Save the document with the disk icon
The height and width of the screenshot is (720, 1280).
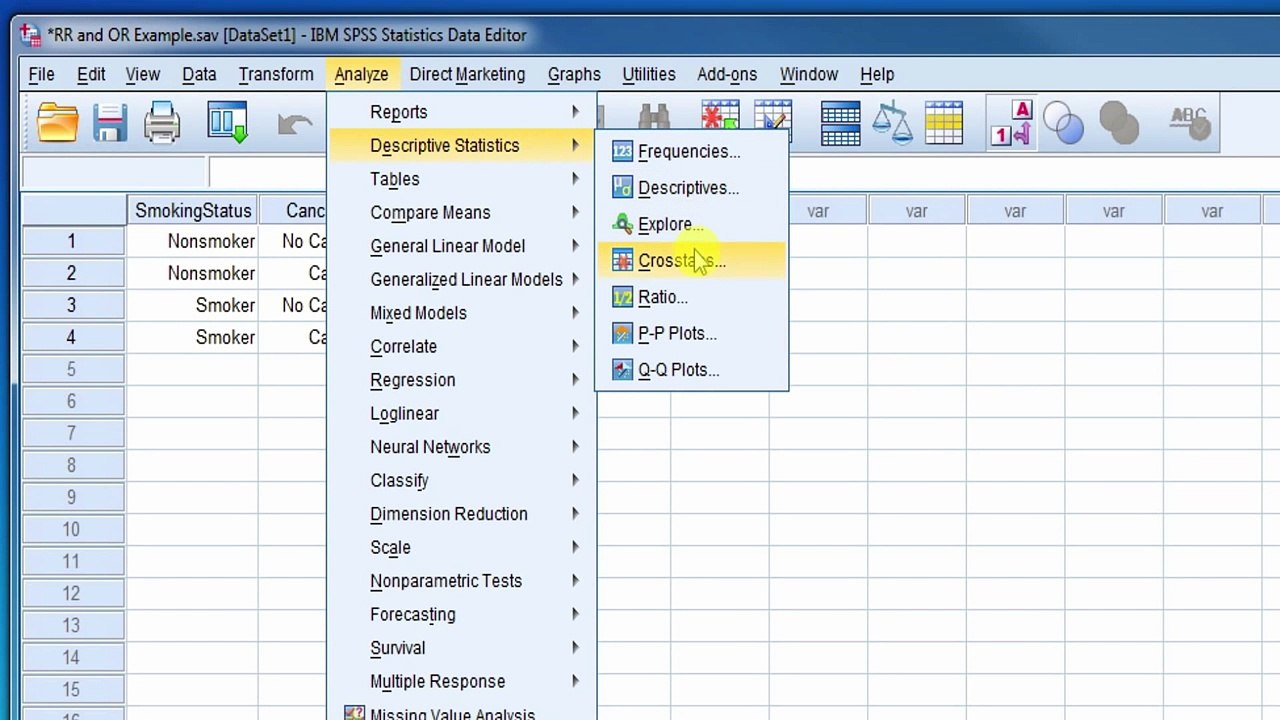(x=110, y=123)
